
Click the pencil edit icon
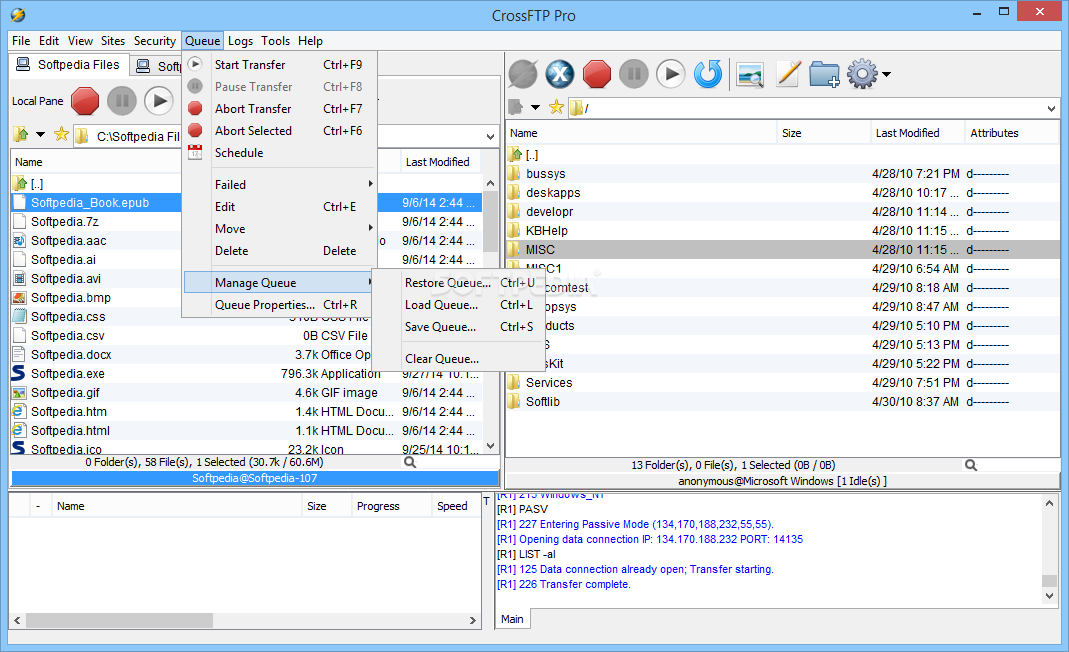(x=788, y=74)
